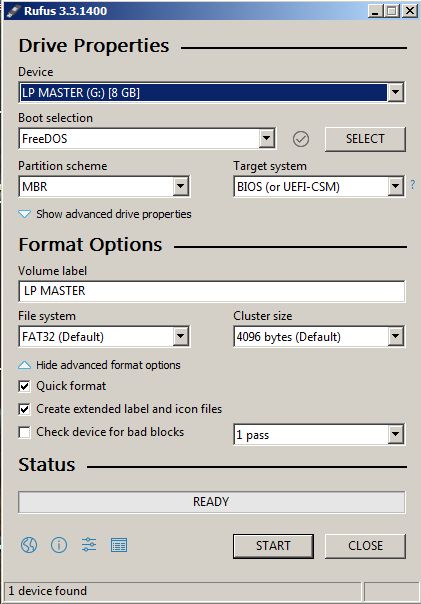Uncheck the Quick format checkbox
Screen dimensions: 421x604
24,386
